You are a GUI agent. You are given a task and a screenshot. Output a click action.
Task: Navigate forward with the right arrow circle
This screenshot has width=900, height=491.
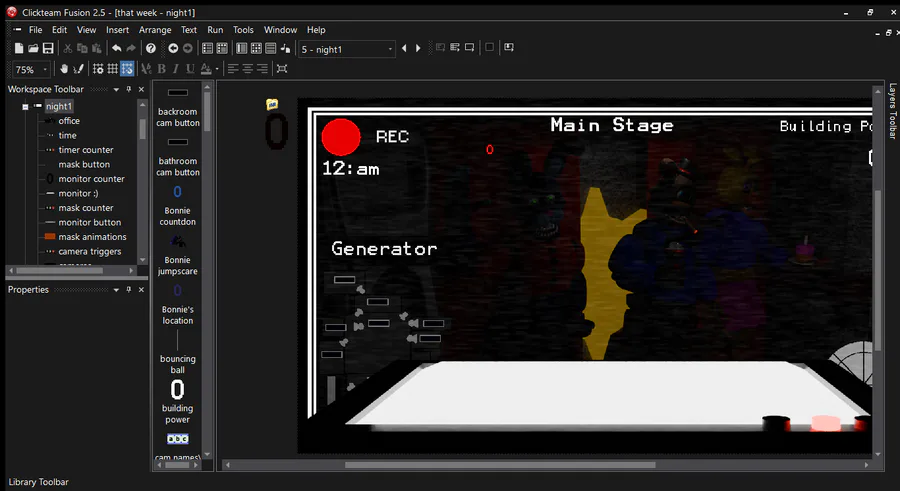click(x=187, y=48)
